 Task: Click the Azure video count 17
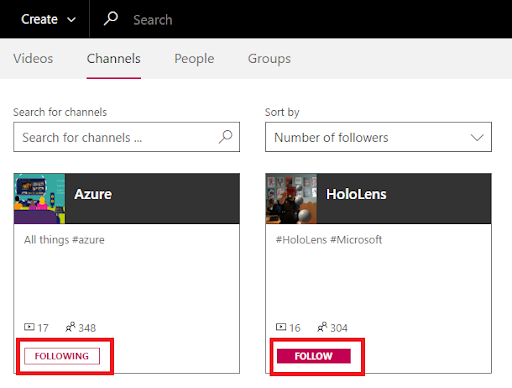click(x=43, y=328)
